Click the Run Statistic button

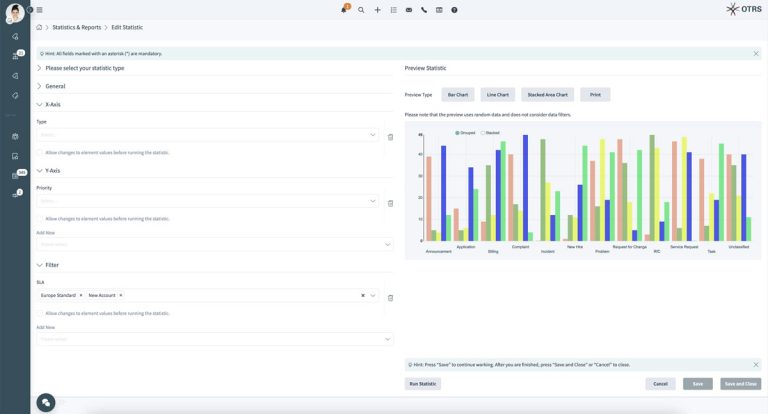(x=422, y=383)
